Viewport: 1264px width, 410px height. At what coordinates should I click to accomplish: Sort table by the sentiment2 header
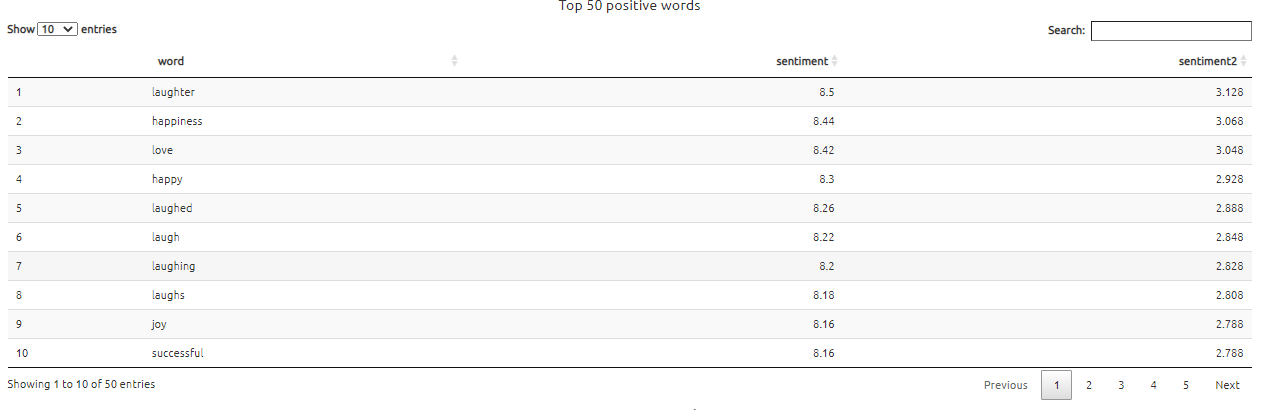coord(1207,61)
